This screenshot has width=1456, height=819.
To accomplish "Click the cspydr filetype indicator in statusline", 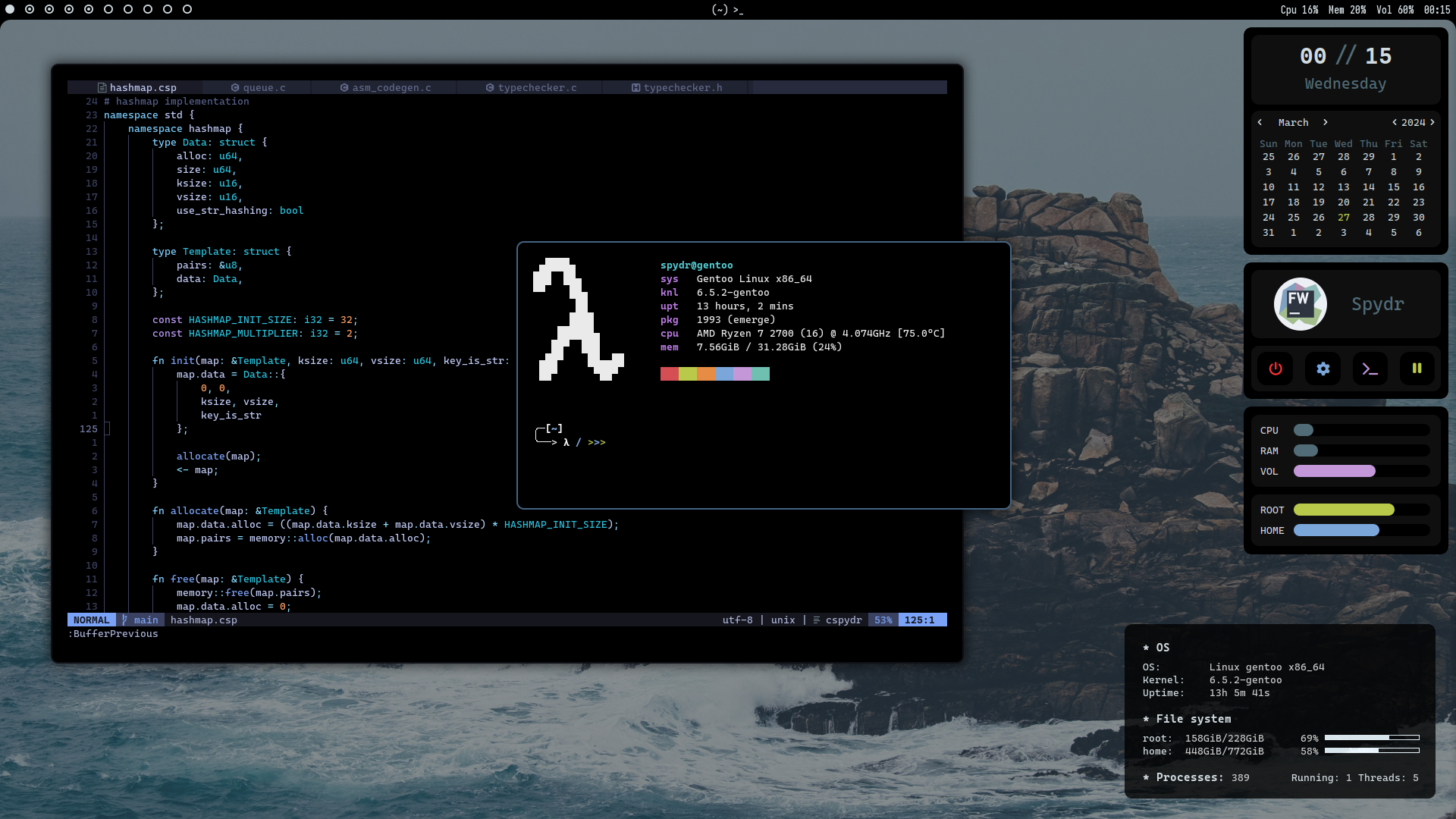I will point(838,620).
